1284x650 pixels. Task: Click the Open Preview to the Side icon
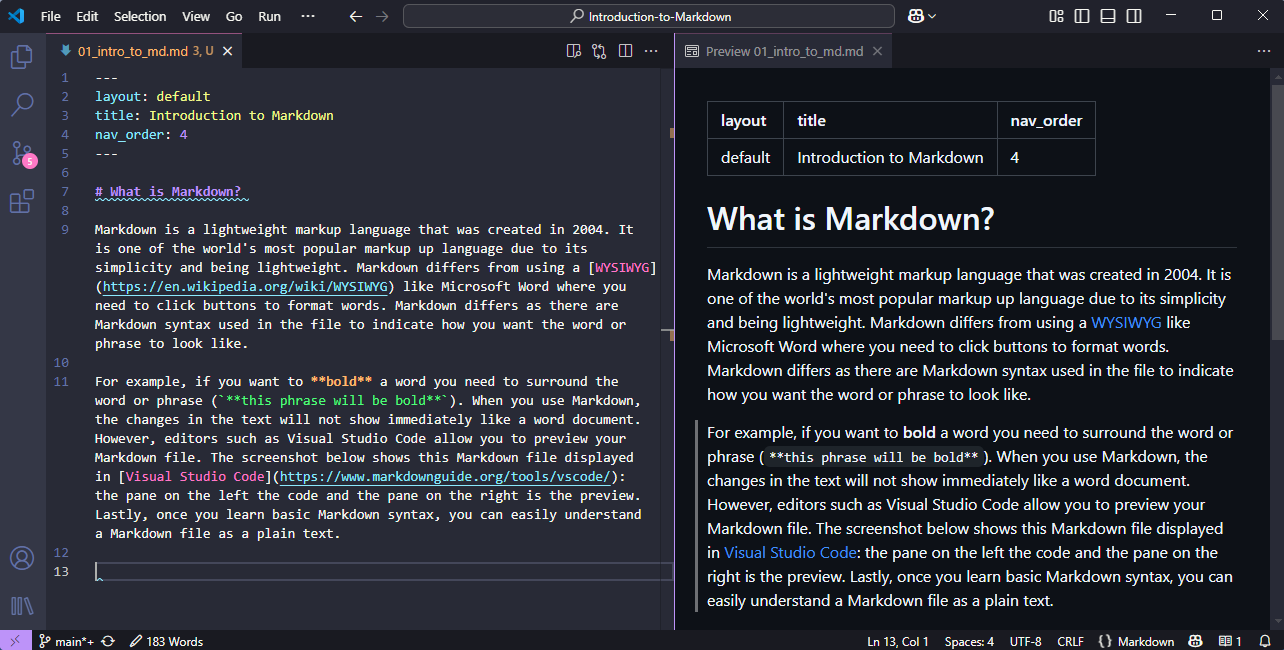tap(573, 51)
